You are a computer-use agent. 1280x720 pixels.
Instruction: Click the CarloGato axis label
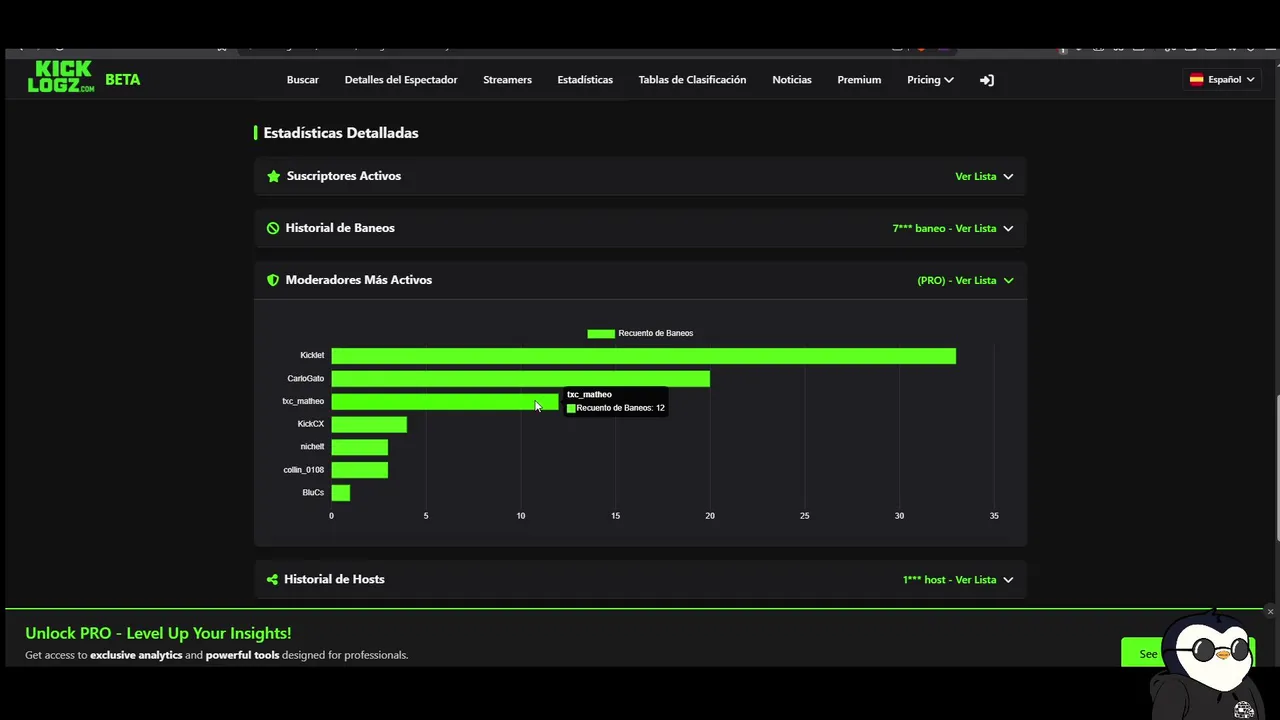[306, 379]
